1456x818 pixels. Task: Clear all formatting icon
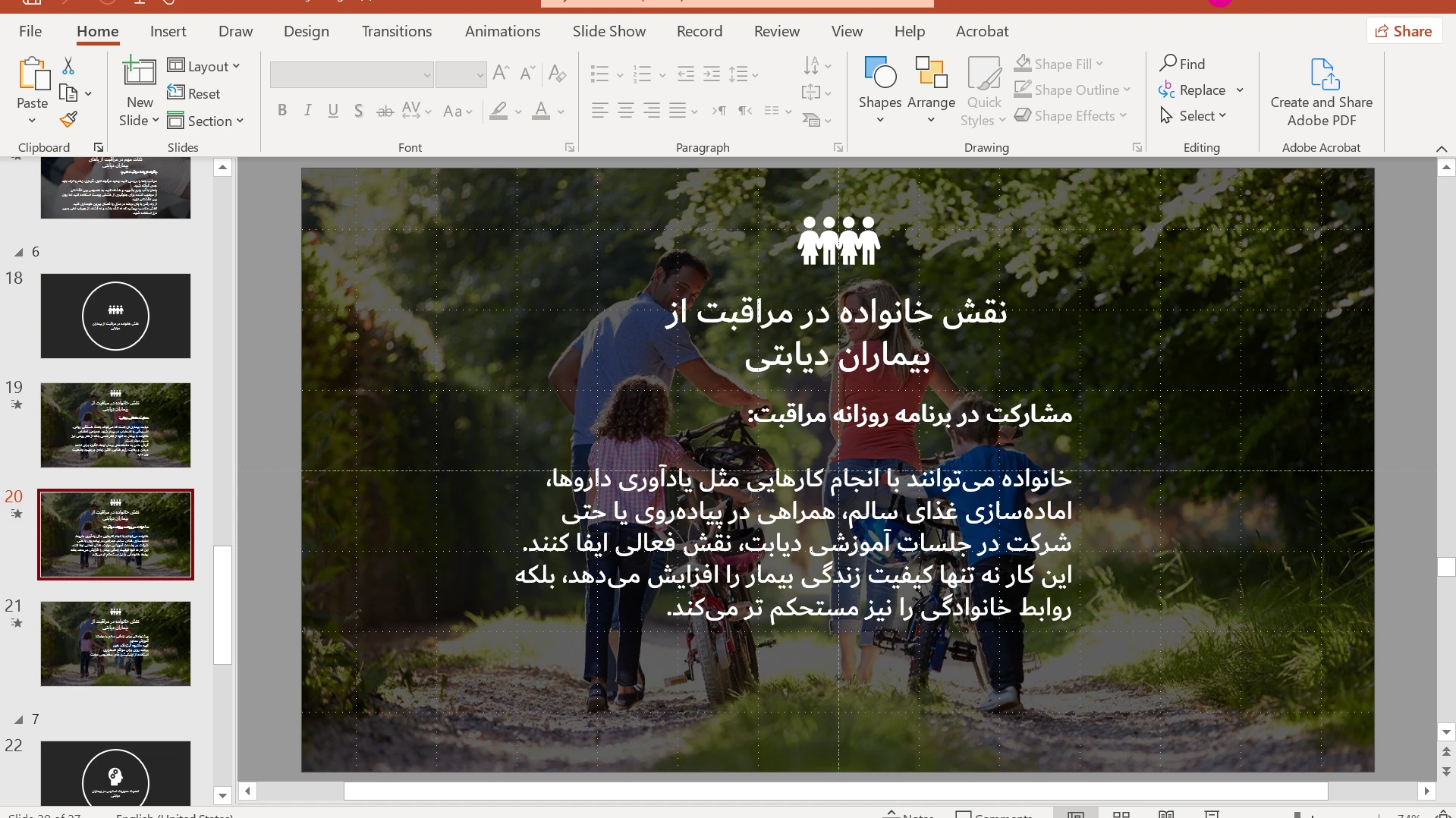[558, 73]
